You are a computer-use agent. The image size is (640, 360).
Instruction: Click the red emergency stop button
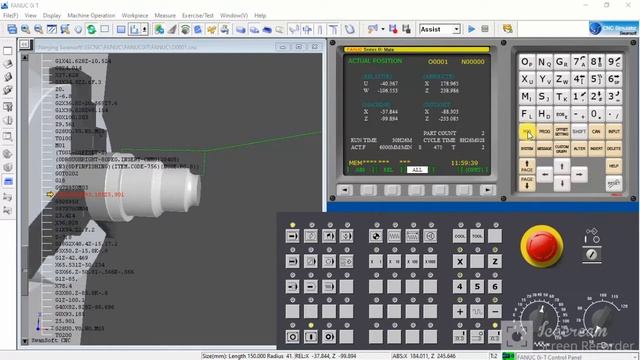point(542,246)
